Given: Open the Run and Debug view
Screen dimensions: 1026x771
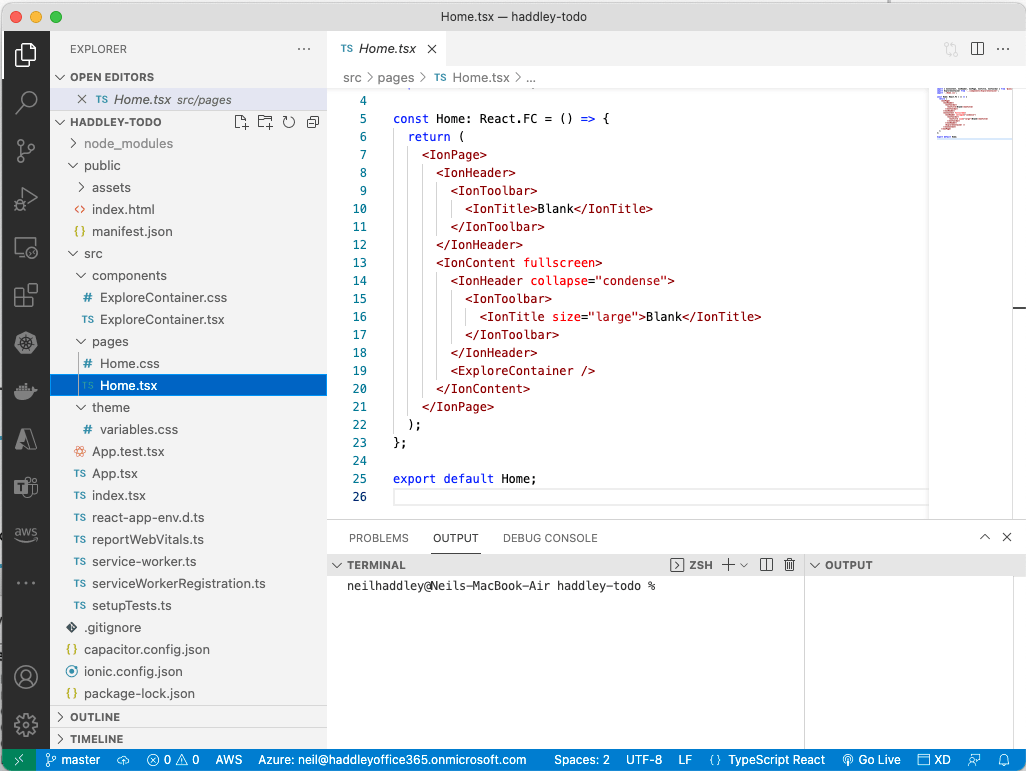Looking at the screenshot, I should click(26, 200).
